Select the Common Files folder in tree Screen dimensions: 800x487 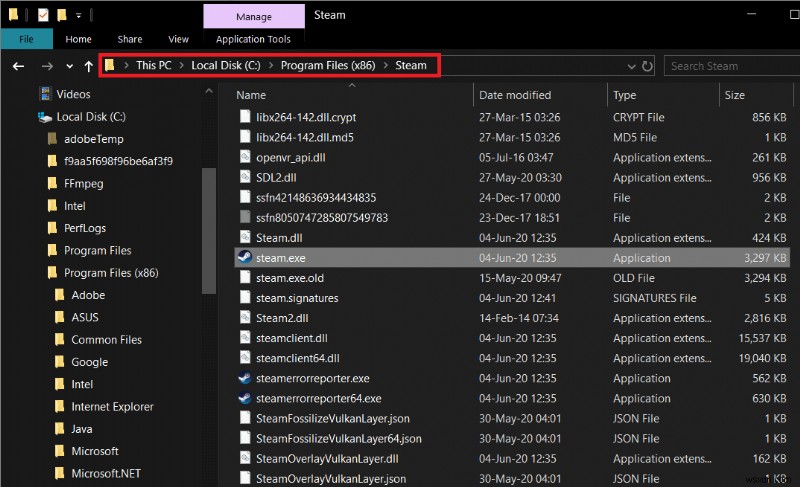point(106,340)
